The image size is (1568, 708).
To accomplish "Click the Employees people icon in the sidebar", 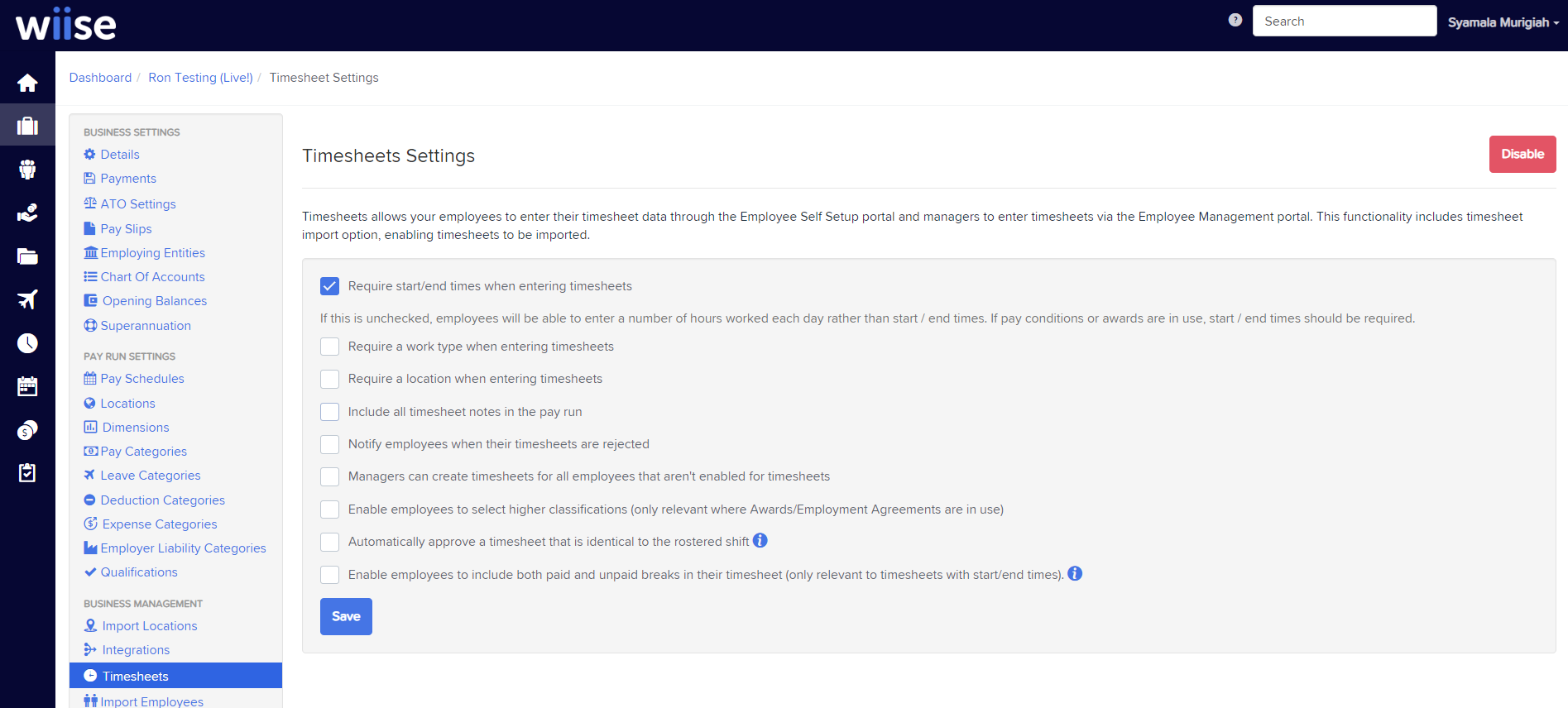I will coord(27,169).
